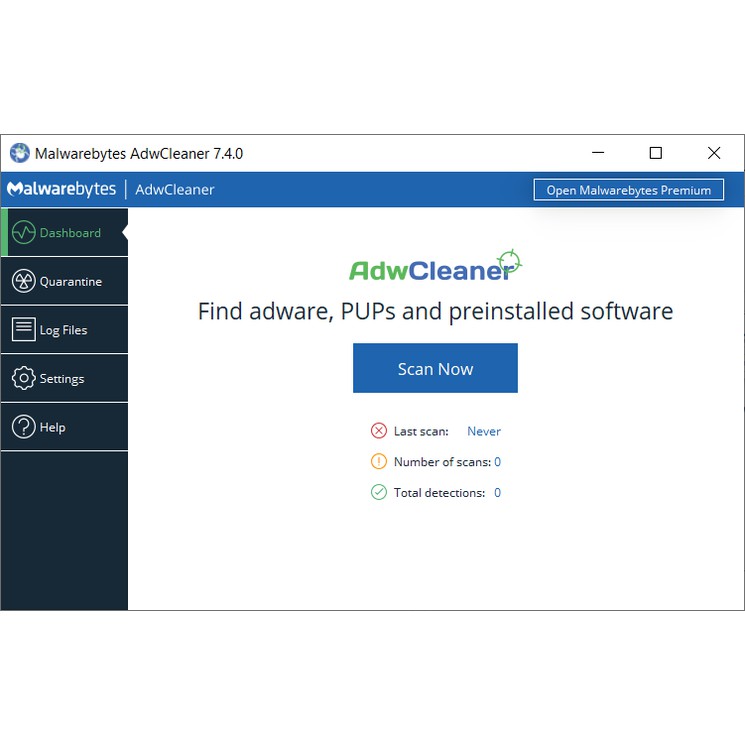This screenshot has width=745, height=745.
Task: Click the Log Files document icon
Action: pos(24,329)
